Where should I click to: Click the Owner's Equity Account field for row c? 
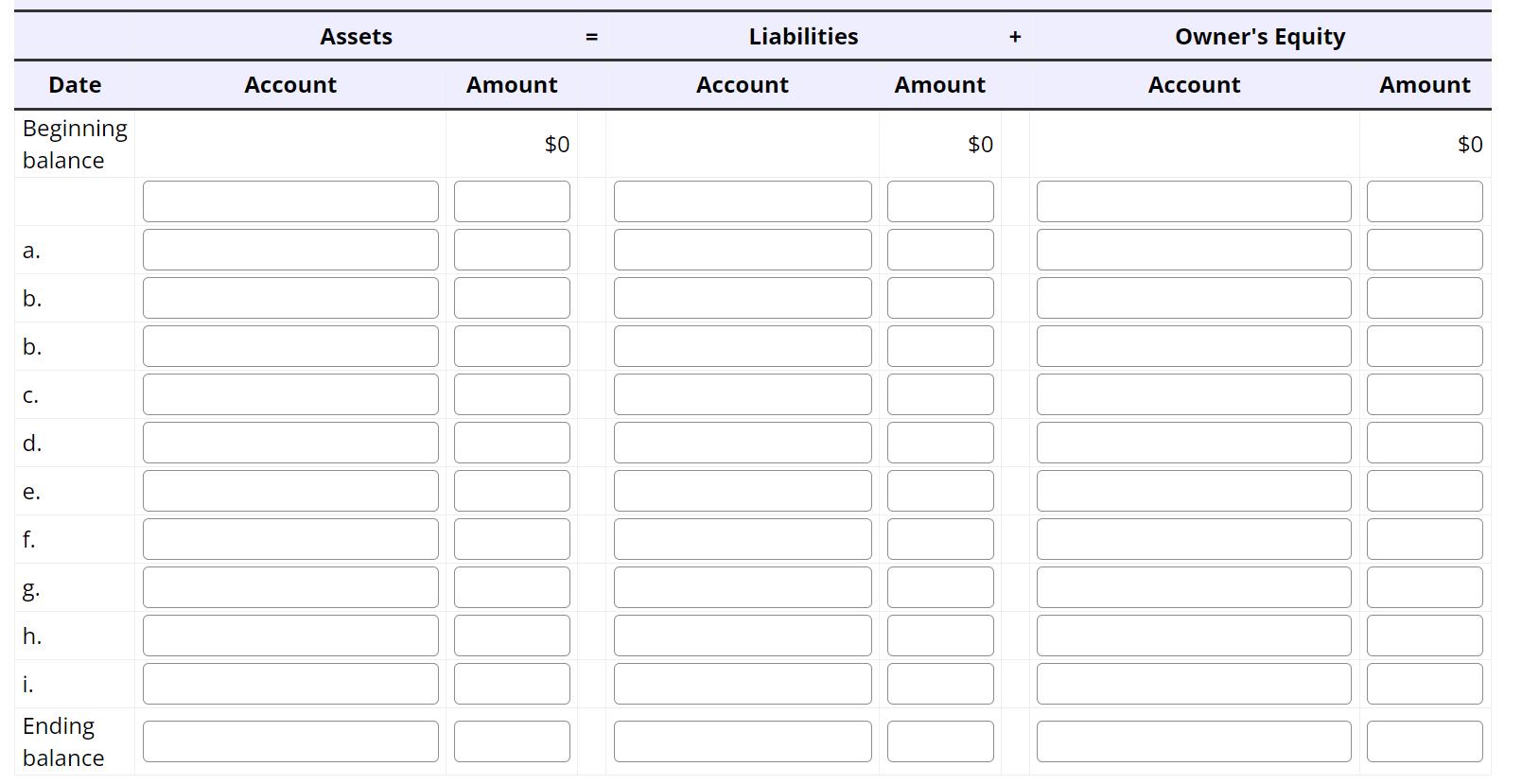click(1194, 394)
